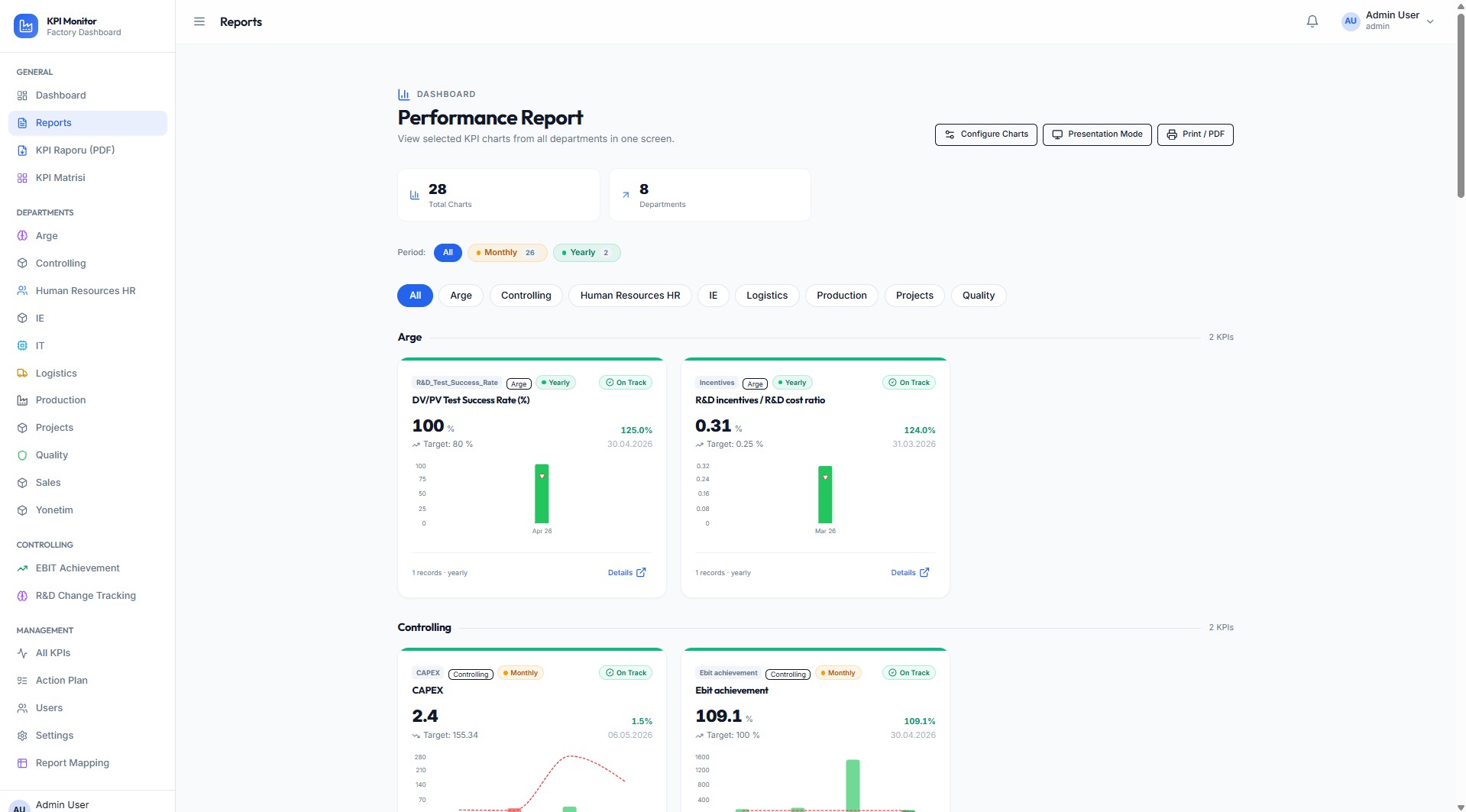1466x812 pixels.
Task: Click the Action Plan list icon
Action: pyautogui.click(x=22, y=681)
